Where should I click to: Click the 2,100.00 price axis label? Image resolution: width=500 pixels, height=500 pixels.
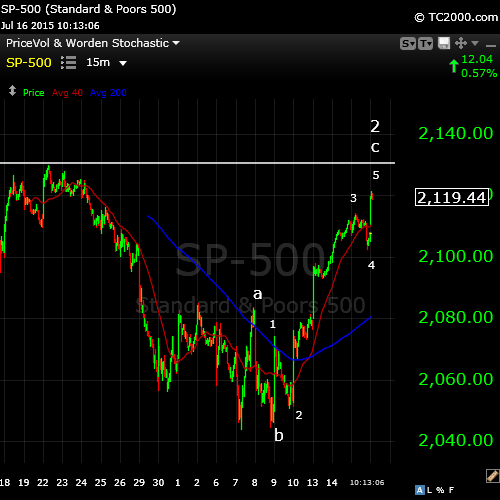456,256
